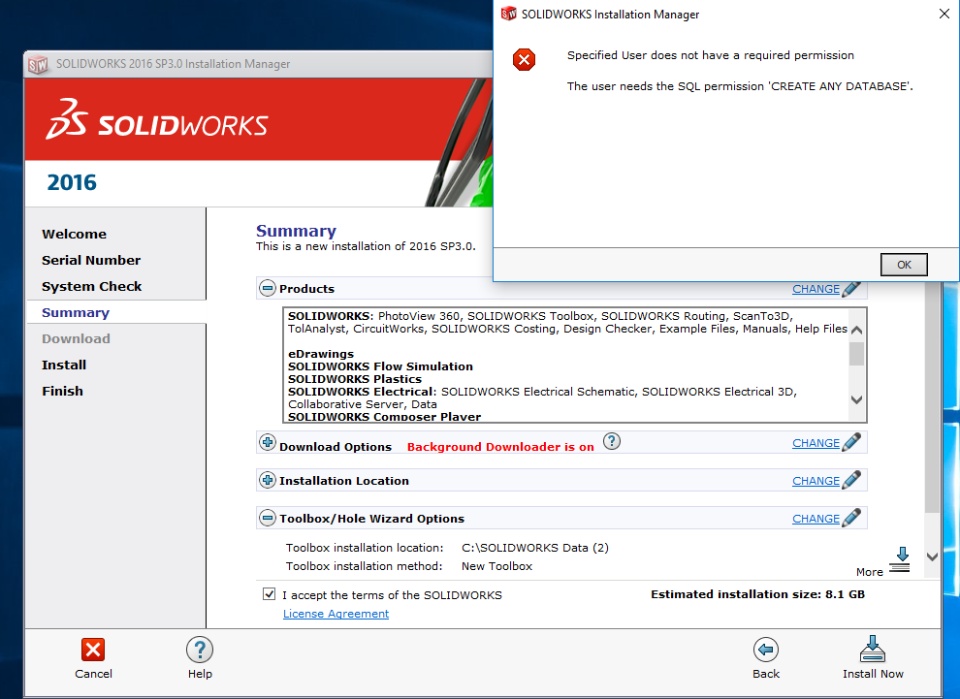Go to the Serial Number step

click(91, 260)
